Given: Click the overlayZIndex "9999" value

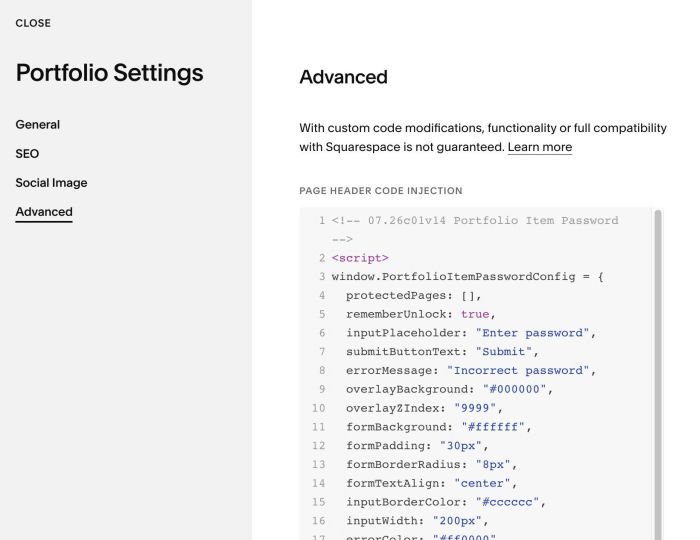Looking at the screenshot, I should click(475, 408).
